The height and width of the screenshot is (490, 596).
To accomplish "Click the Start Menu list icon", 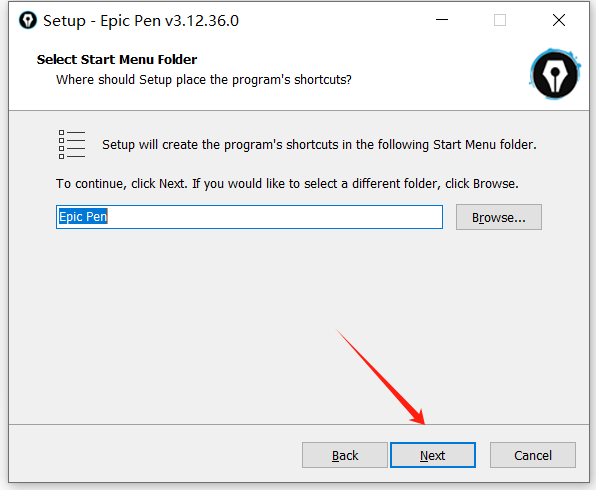I will (72, 144).
